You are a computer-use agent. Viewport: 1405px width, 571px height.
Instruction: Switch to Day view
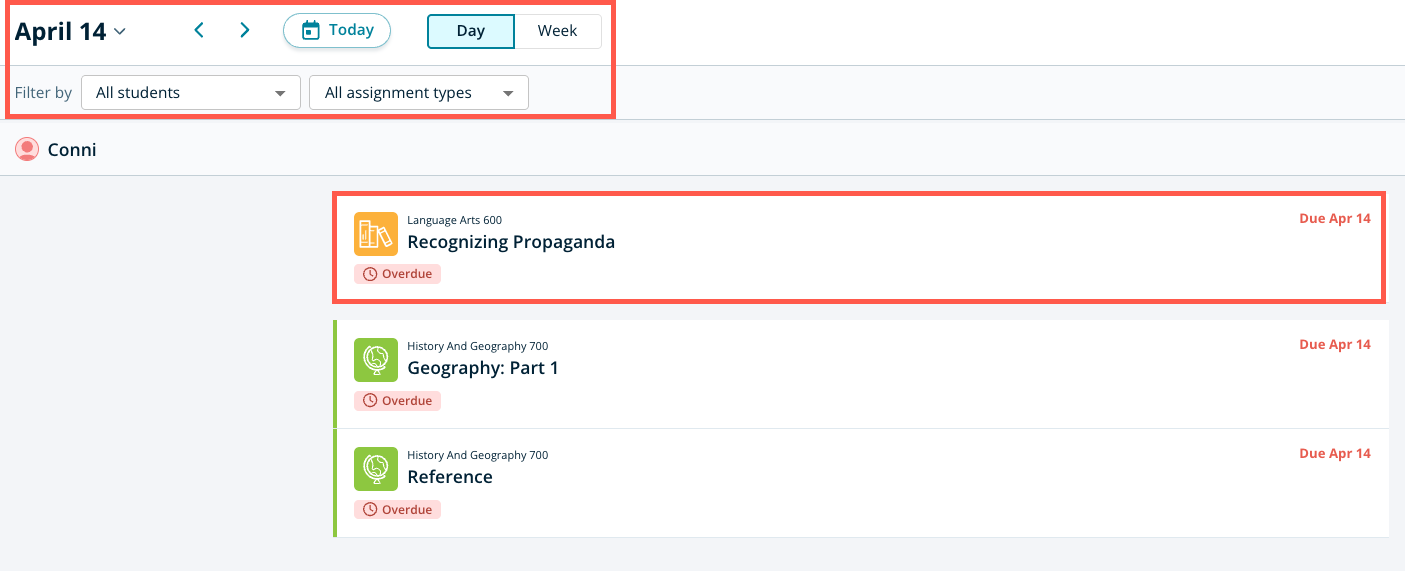click(x=470, y=31)
